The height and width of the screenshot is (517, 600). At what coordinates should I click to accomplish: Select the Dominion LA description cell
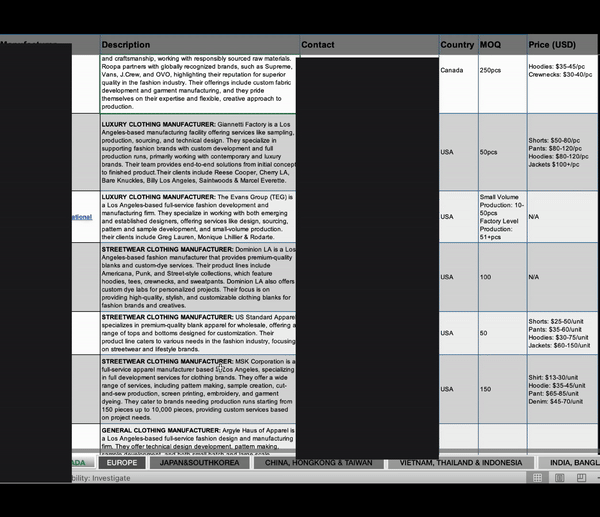coord(199,277)
